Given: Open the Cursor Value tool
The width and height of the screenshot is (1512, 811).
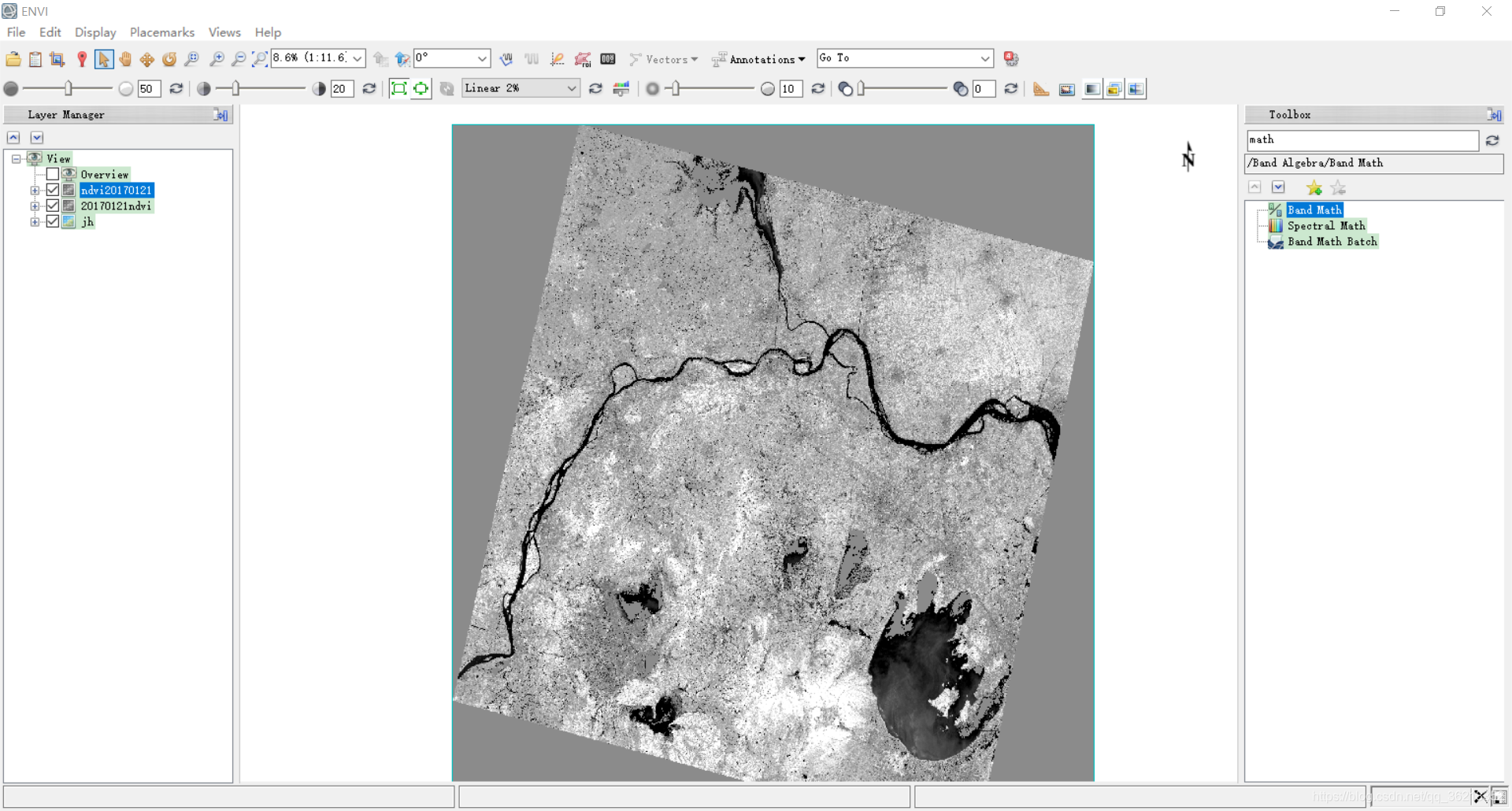Looking at the screenshot, I should pyautogui.click(x=607, y=58).
